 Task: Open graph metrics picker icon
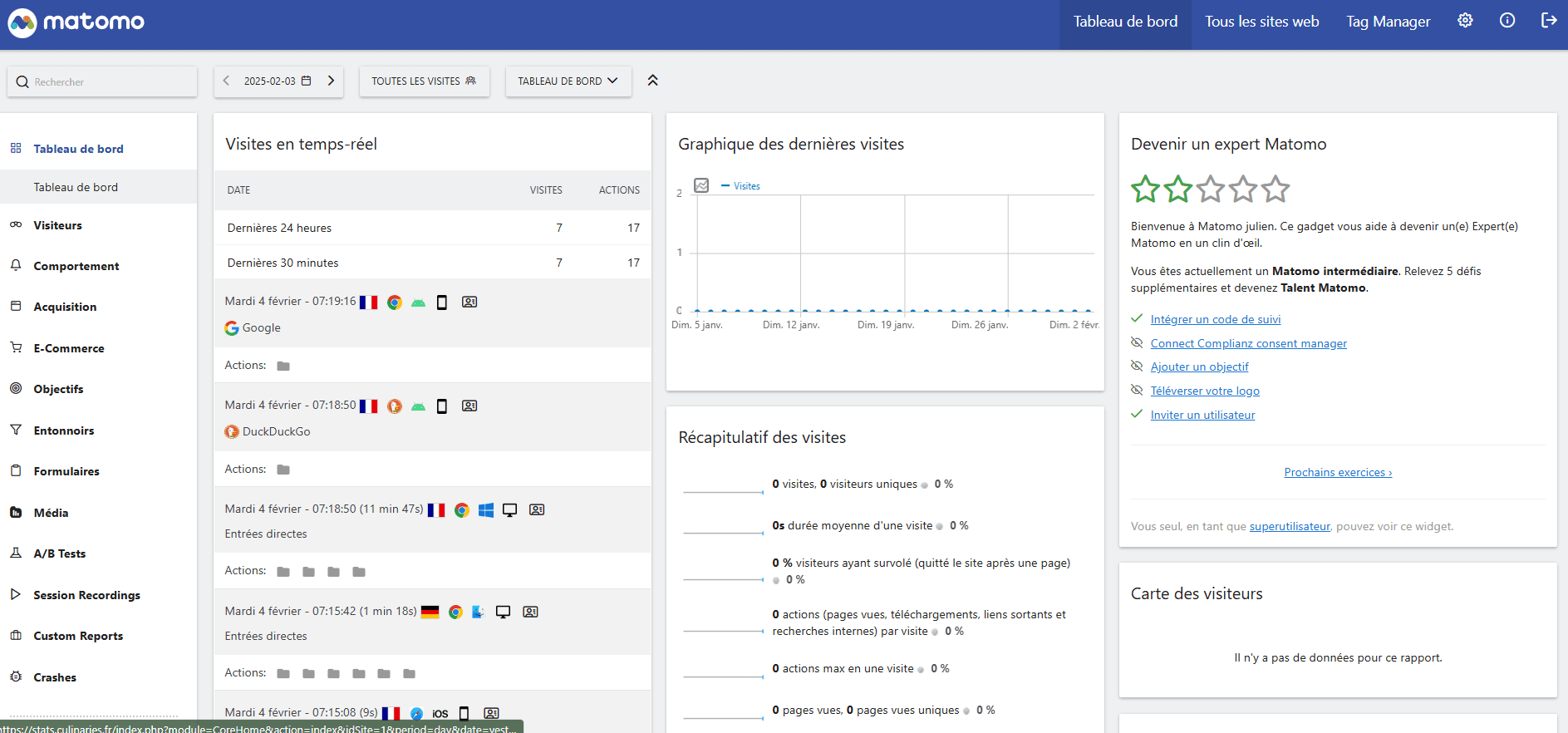tap(701, 185)
